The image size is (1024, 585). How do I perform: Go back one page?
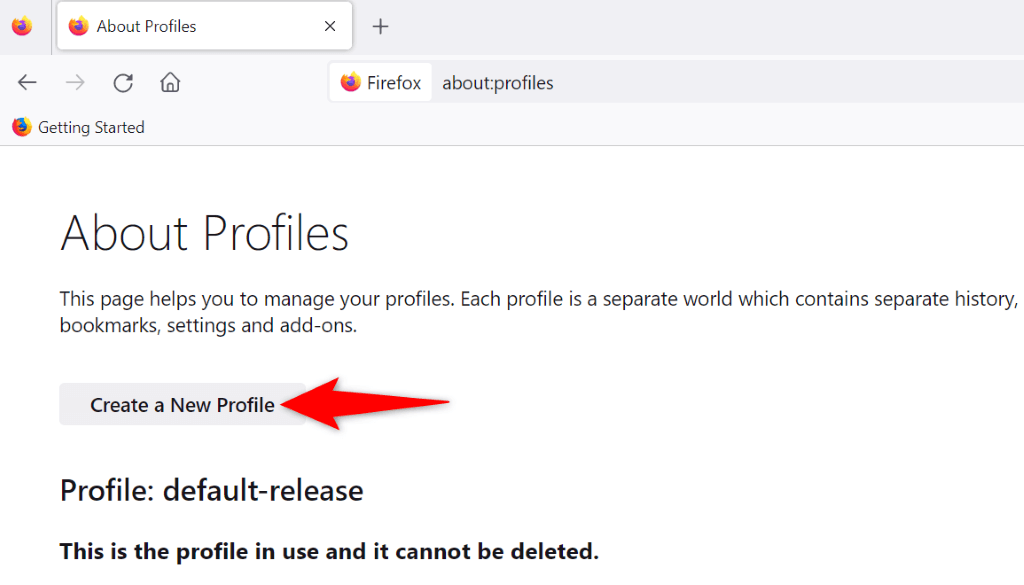click(x=28, y=83)
